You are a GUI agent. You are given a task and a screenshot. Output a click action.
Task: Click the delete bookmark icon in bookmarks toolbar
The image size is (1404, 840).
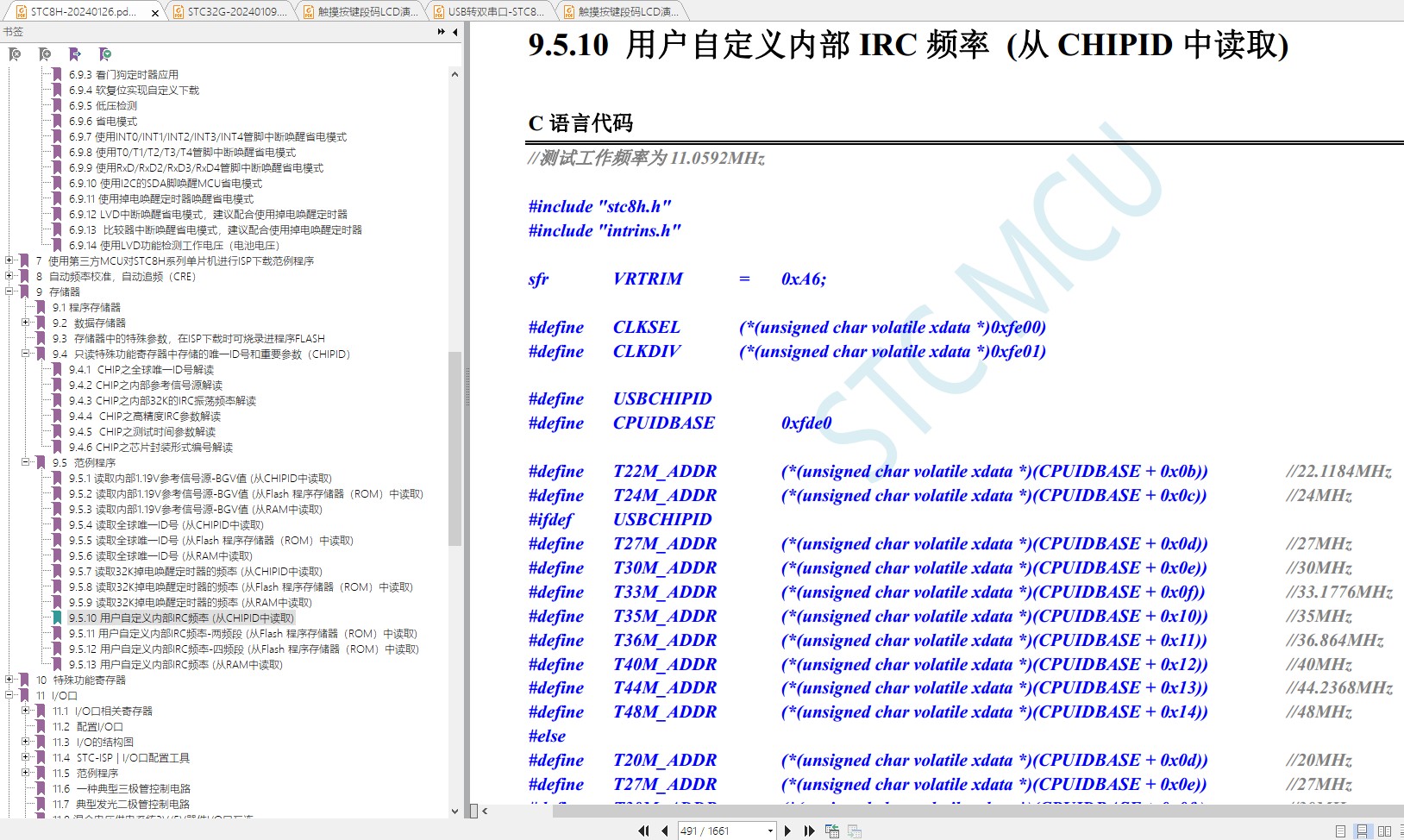(15, 54)
